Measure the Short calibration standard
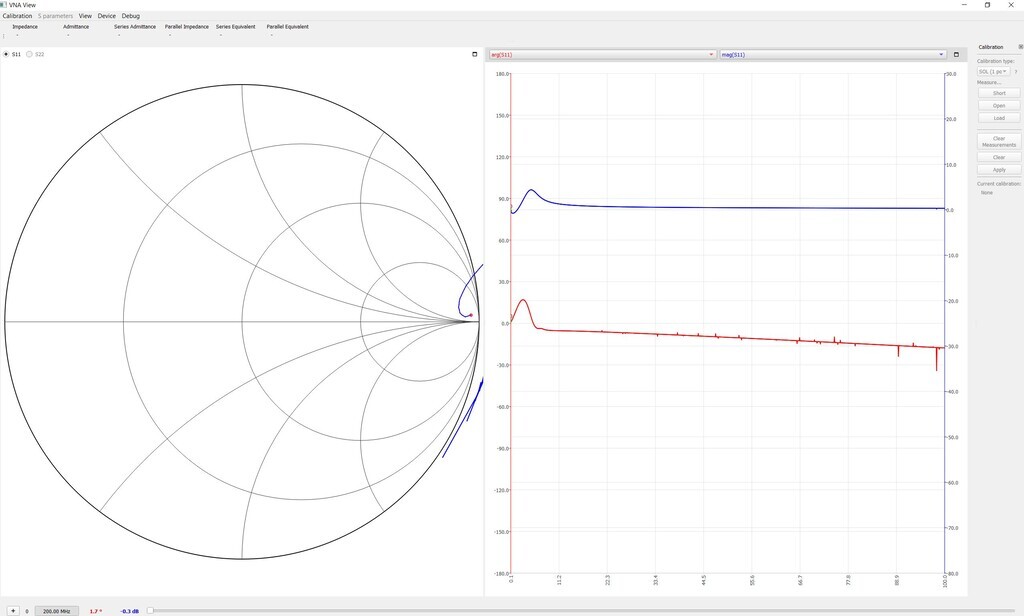Screen dimensions: 1024x616 coord(999,93)
